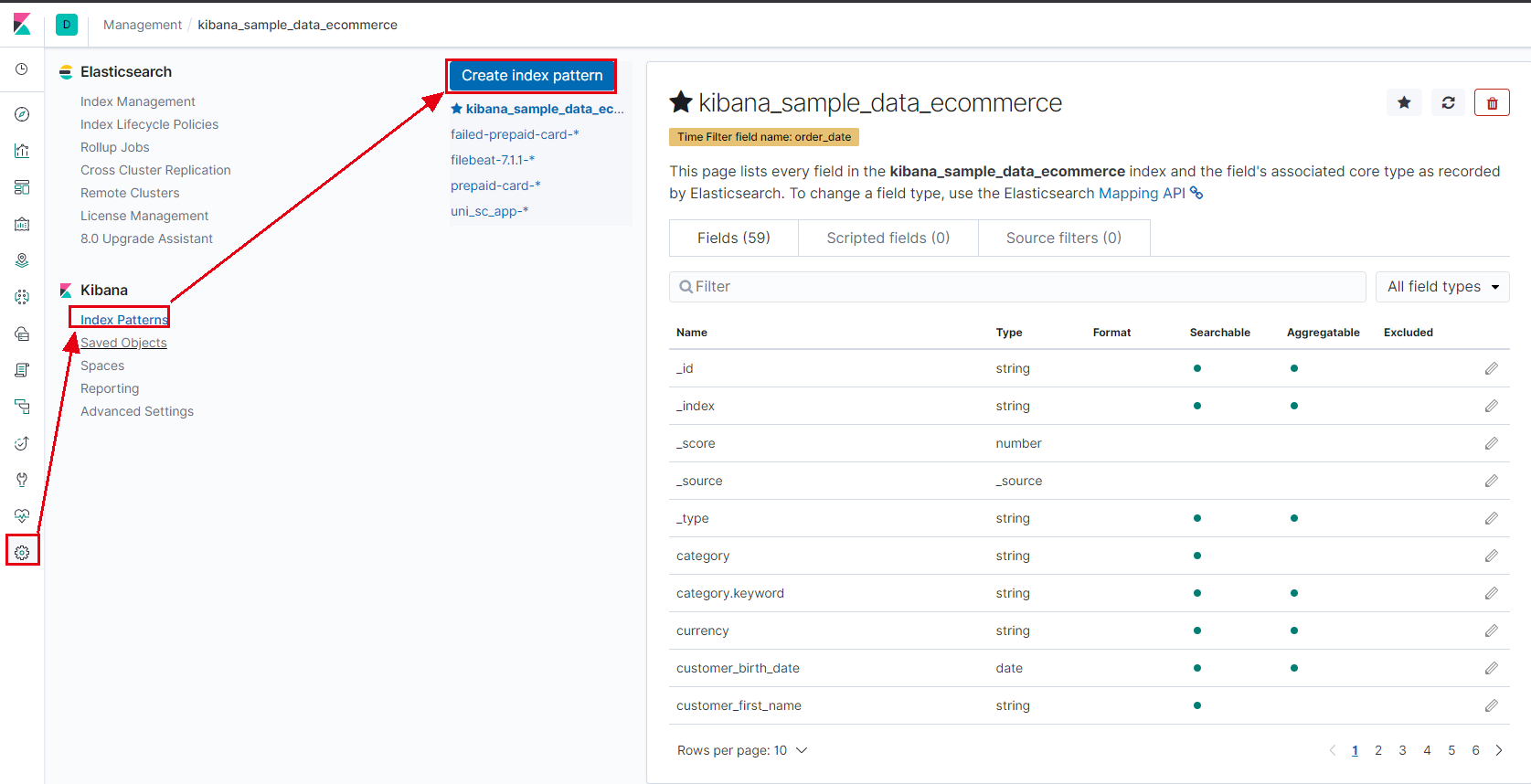Open Management gear icon

tap(22, 553)
